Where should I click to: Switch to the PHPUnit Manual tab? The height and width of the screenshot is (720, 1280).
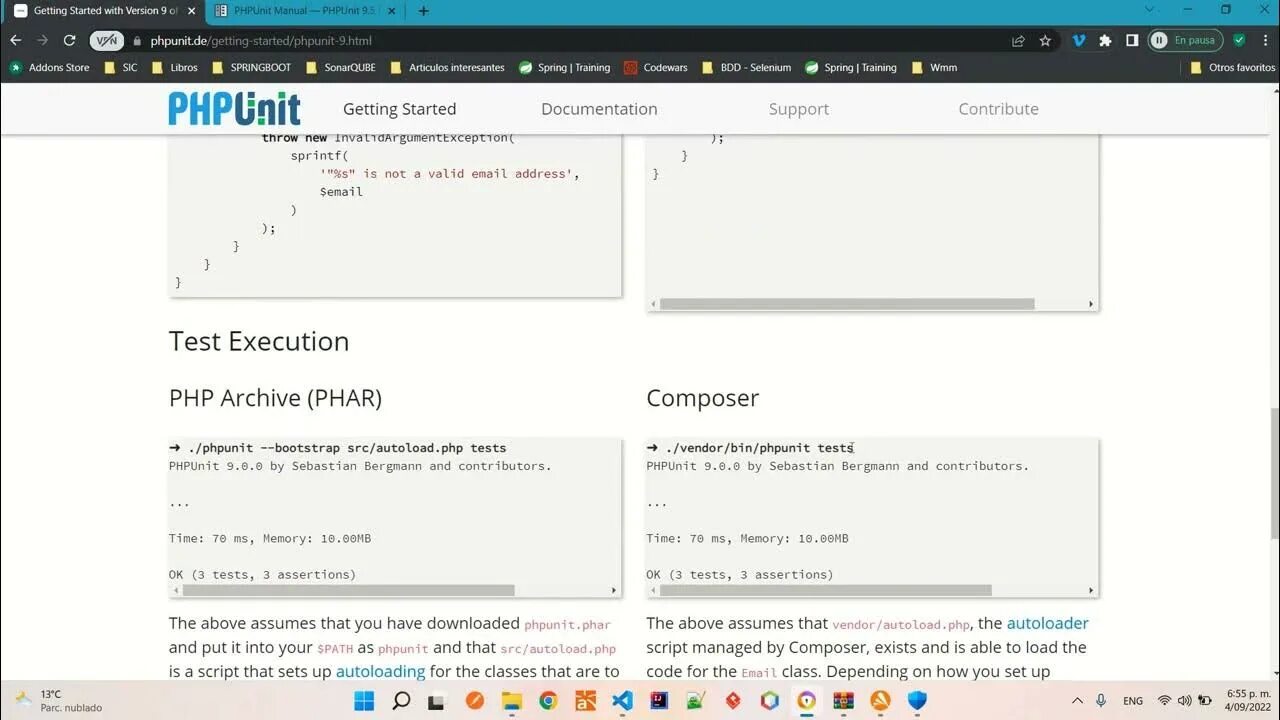click(304, 11)
